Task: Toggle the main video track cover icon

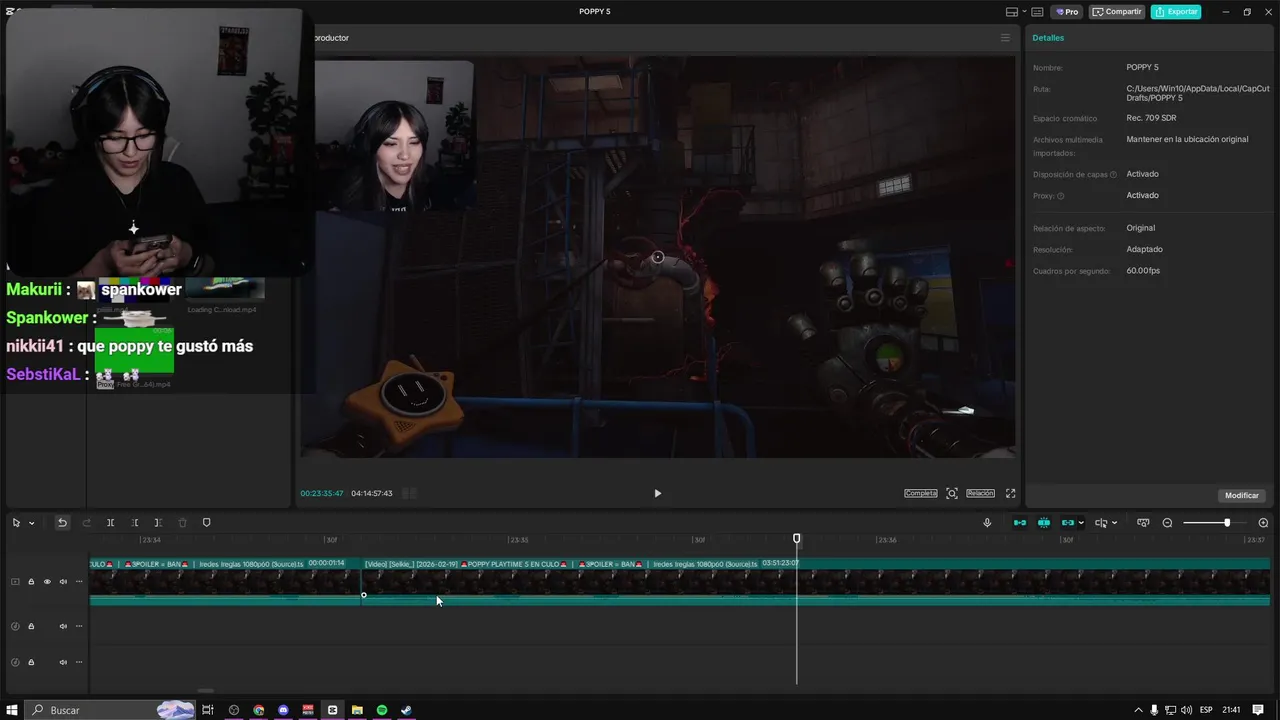Action: tap(15, 582)
